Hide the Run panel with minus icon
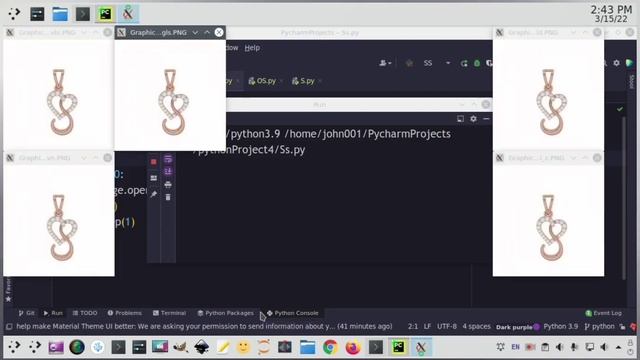Viewport: 640px width, 360px height. [x=486, y=119]
